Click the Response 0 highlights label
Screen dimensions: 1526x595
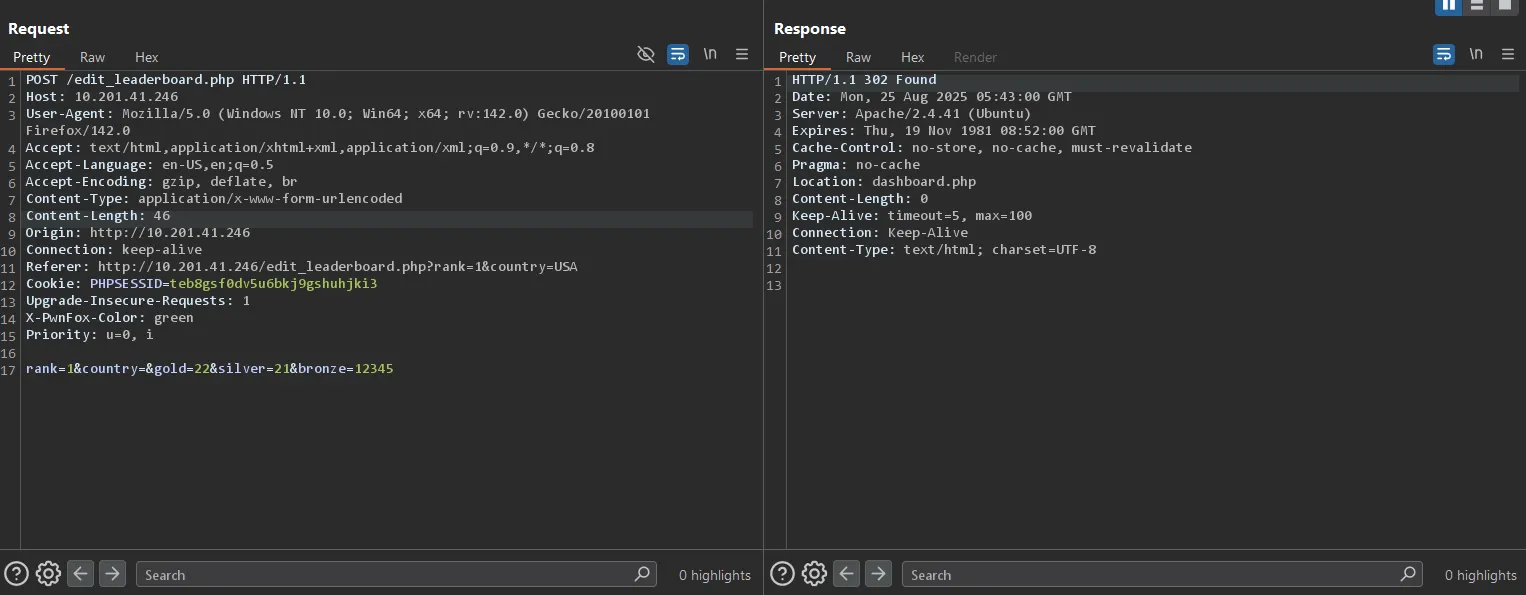1481,575
